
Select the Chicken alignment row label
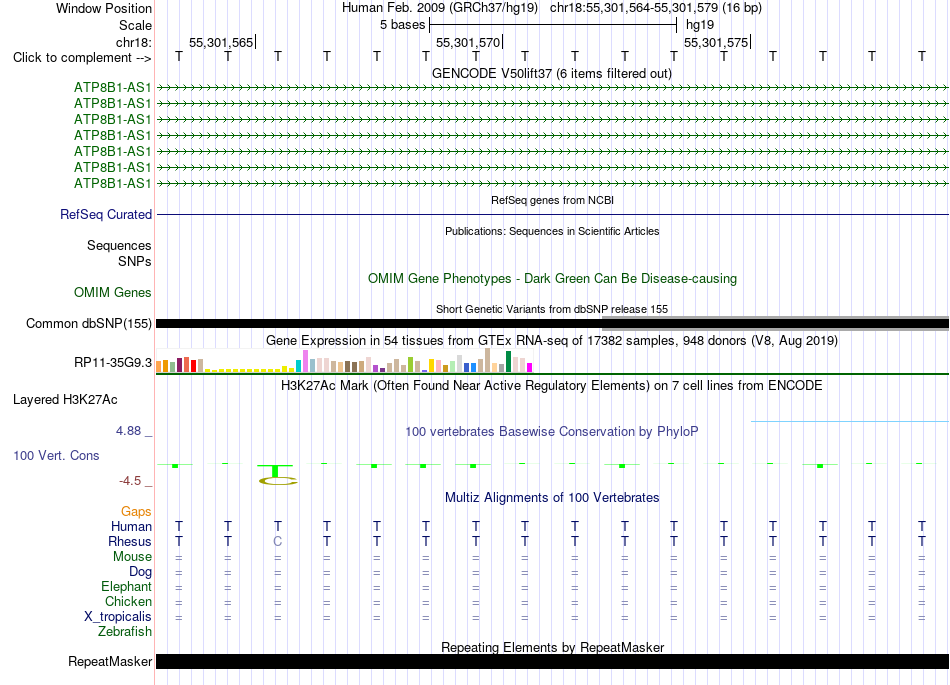[128, 601]
